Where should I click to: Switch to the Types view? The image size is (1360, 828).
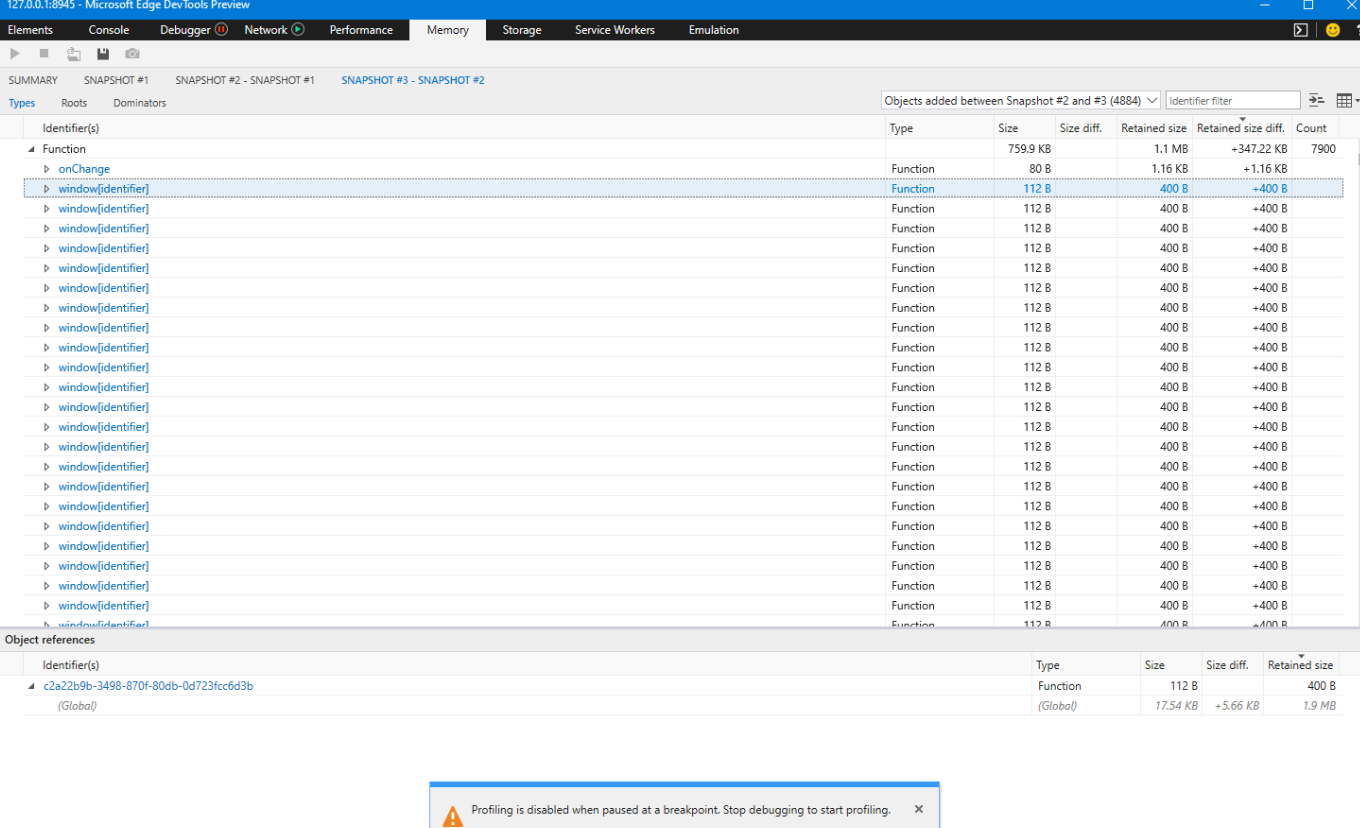click(x=21, y=102)
